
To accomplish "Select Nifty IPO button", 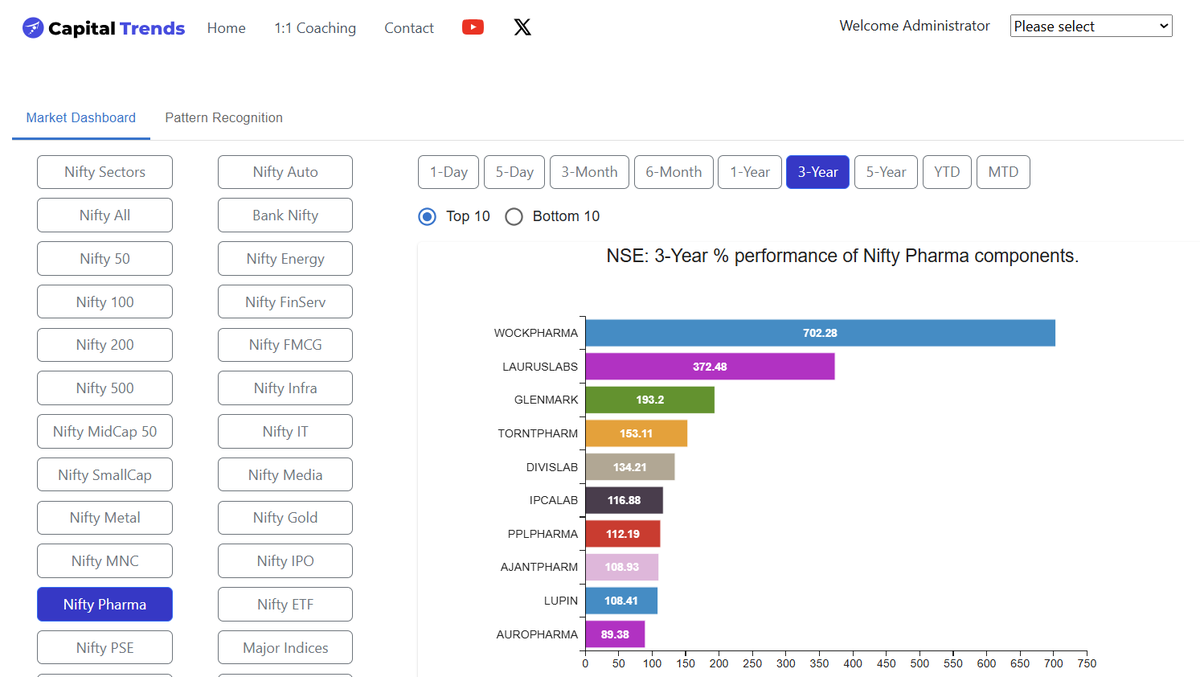I will pyautogui.click(x=285, y=561).
